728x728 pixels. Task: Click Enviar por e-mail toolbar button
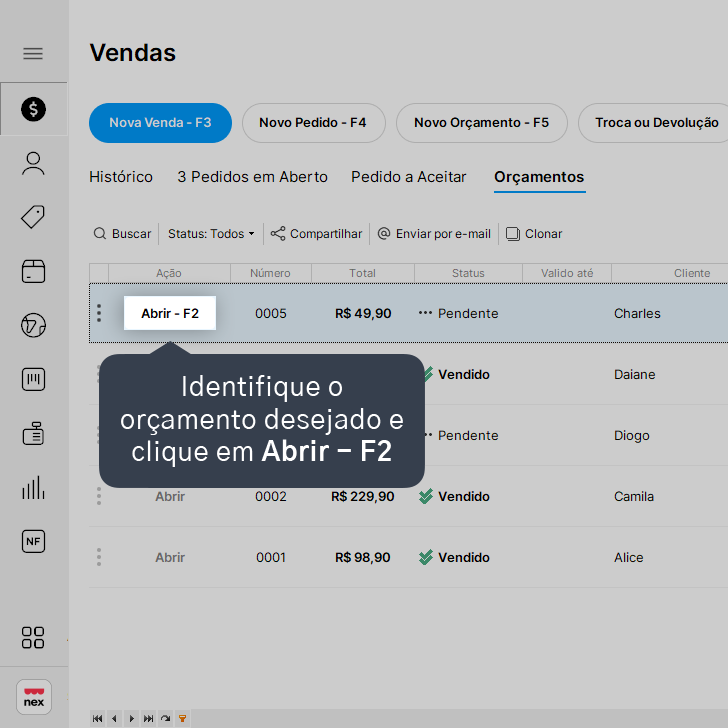pos(434,234)
